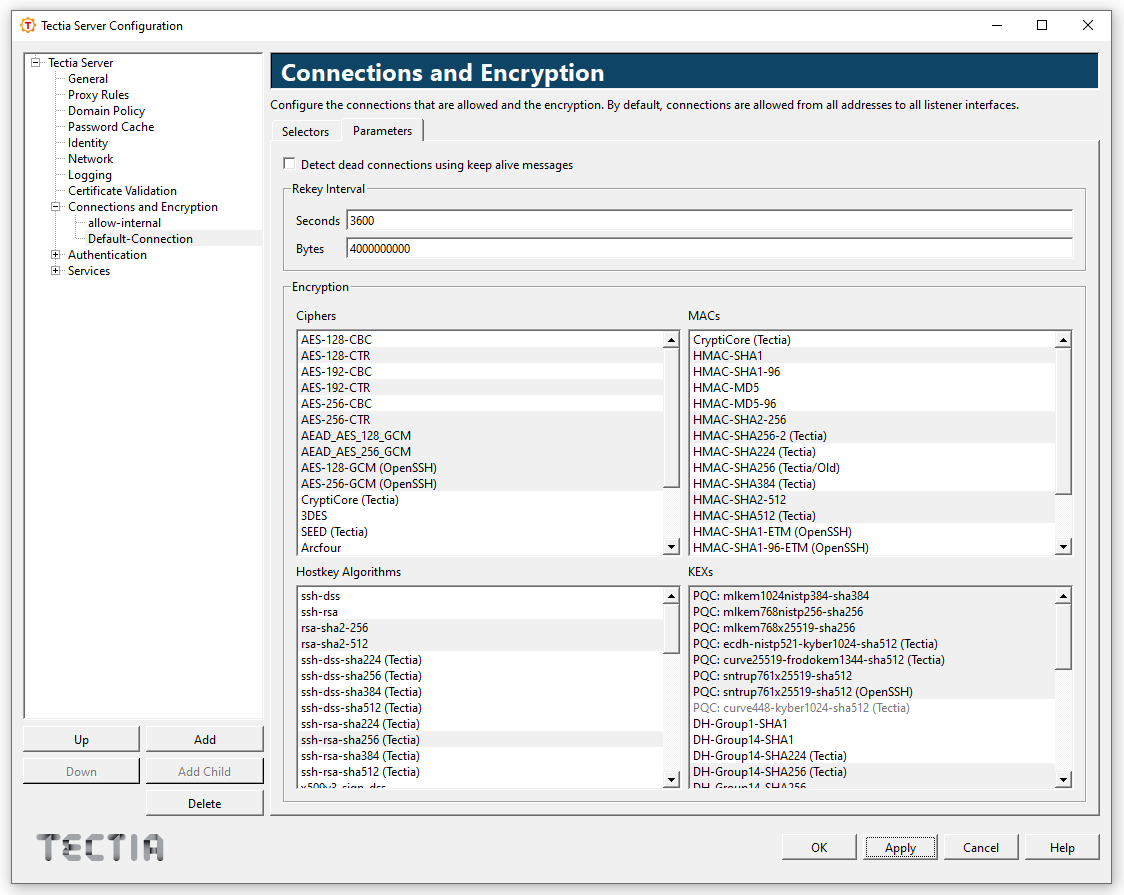Select 3DES in Ciphers list
1124x895 pixels.
click(480, 516)
